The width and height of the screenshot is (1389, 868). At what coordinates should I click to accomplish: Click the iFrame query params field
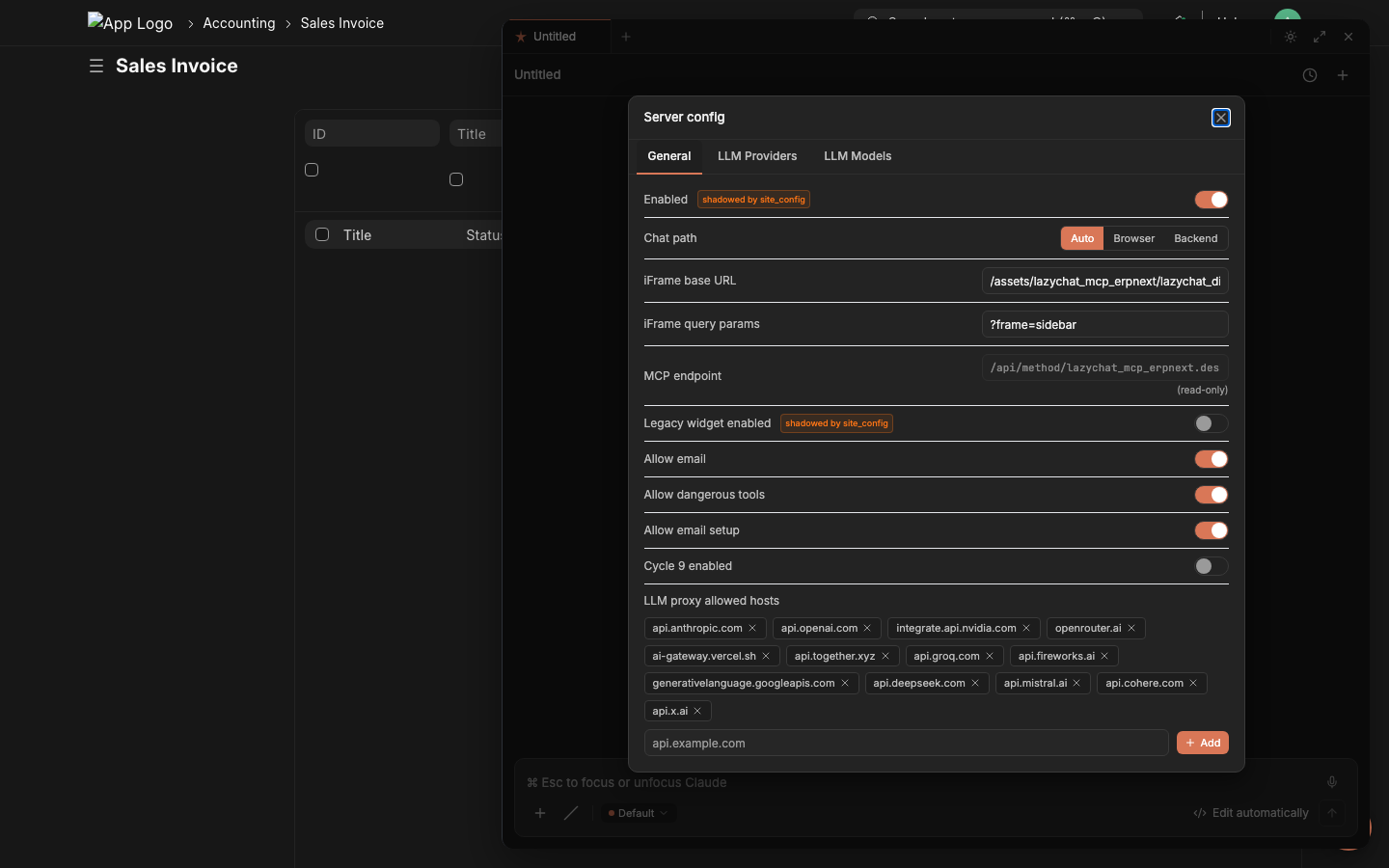click(x=1105, y=325)
